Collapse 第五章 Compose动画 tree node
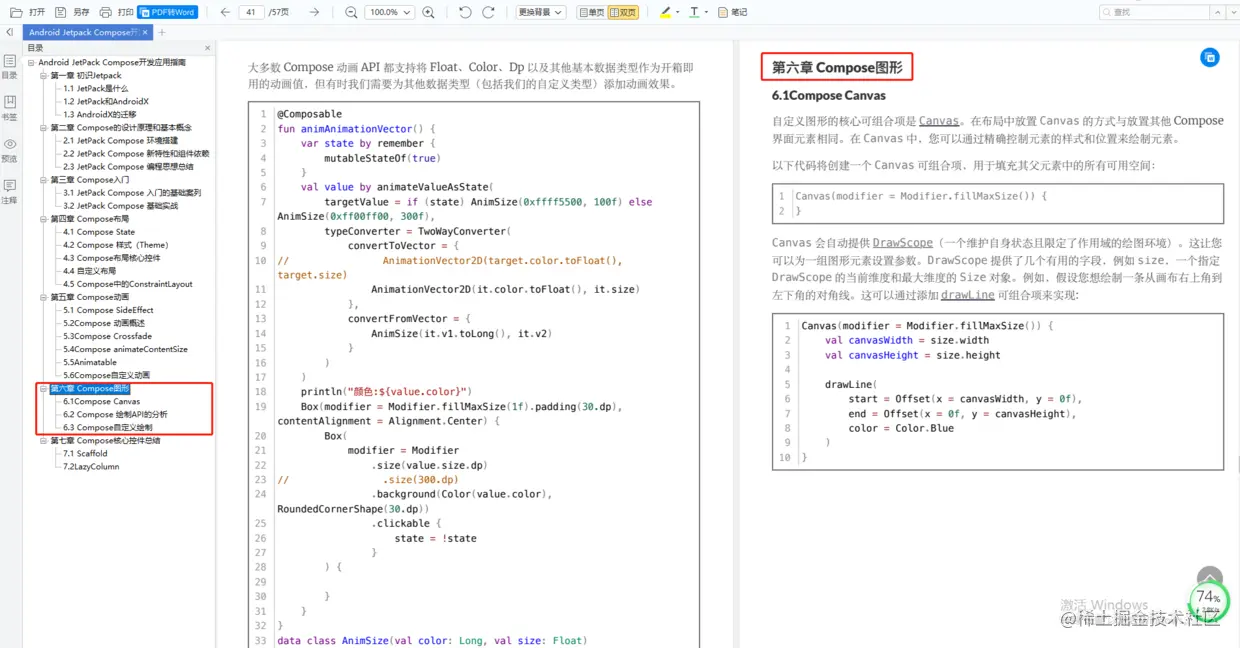Viewport: 1240px width, 648px height. pyautogui.click(x=44, y=297)
